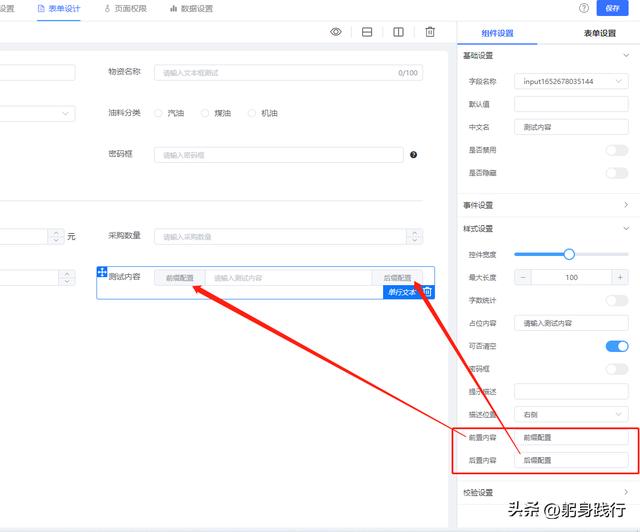Click the vertical split layout icon
The width and height of the screenshot is (640, 532).
coord(398,32)
